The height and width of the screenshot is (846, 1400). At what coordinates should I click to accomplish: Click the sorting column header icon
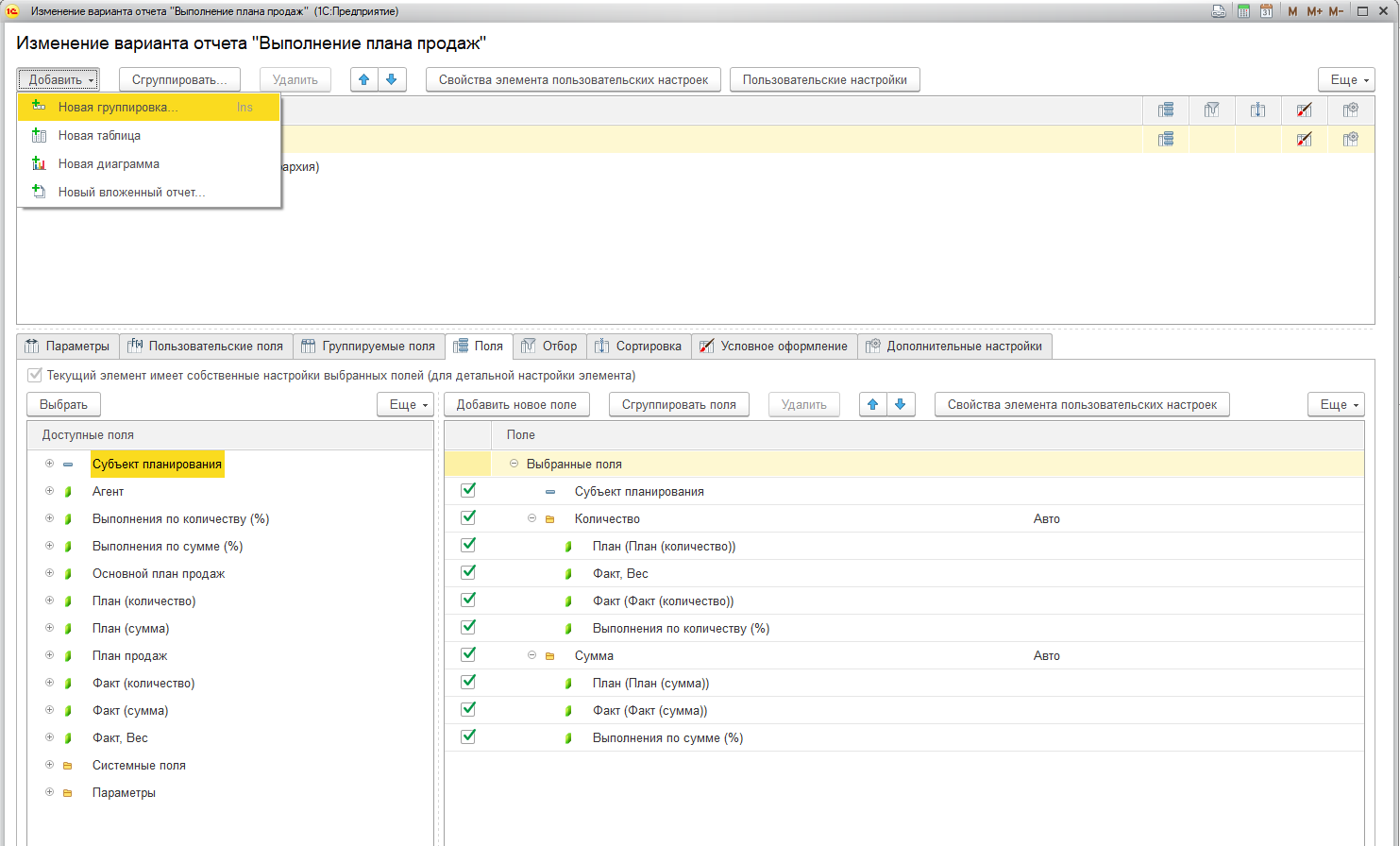tap(1258, 110)
